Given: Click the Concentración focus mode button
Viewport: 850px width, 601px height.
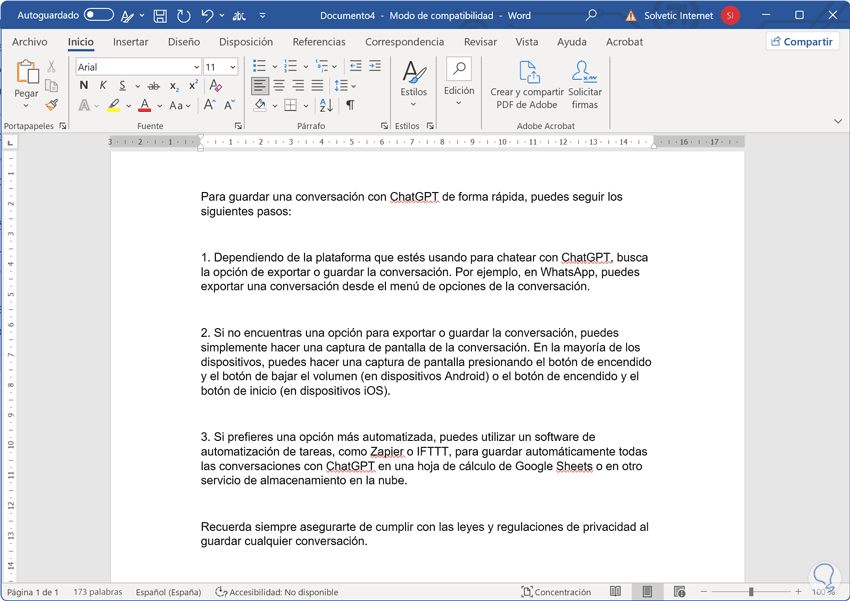Looking at the screenshot, I should [x=556, y=592].
